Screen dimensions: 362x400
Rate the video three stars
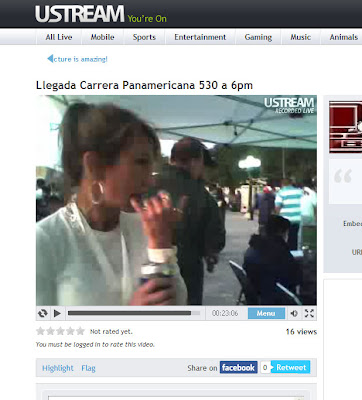(x=60, y=331)
